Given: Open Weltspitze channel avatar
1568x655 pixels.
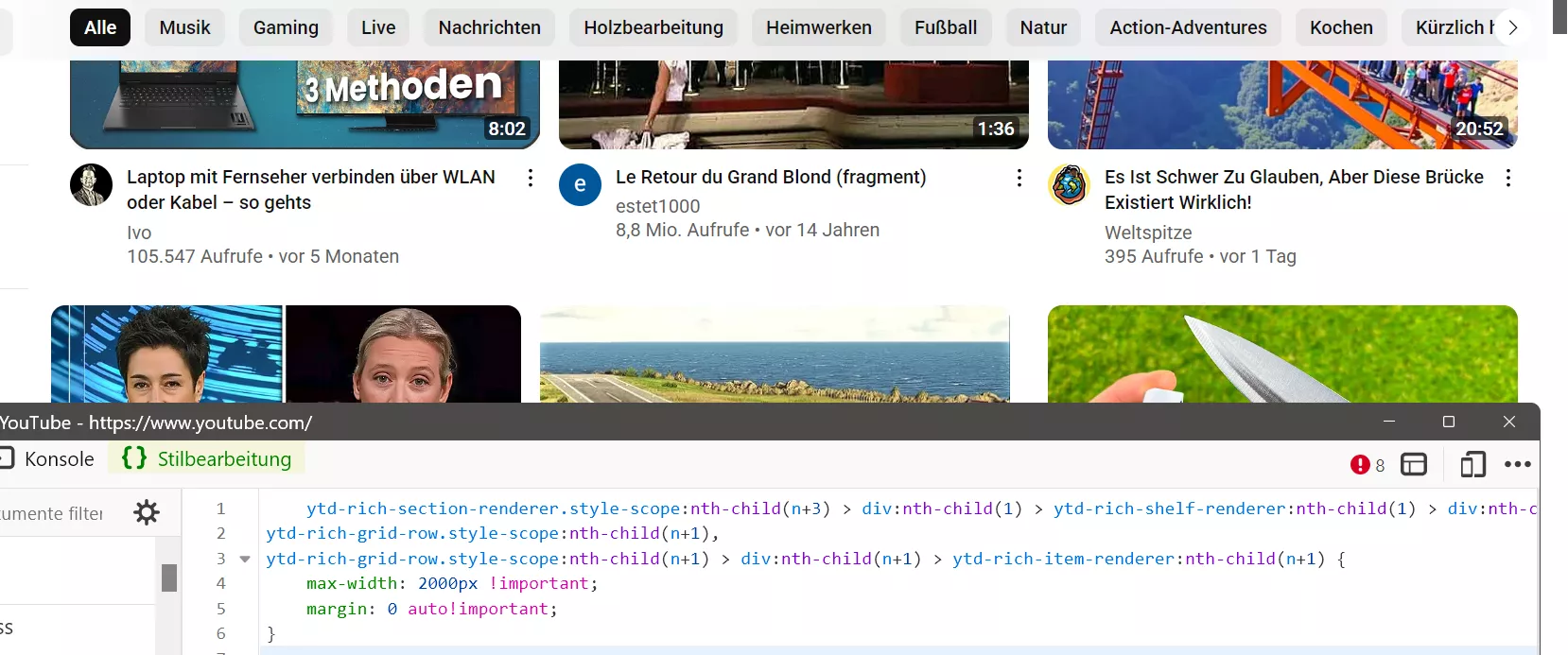Looking at the screenshot, I should click(x=1070, y=185).
